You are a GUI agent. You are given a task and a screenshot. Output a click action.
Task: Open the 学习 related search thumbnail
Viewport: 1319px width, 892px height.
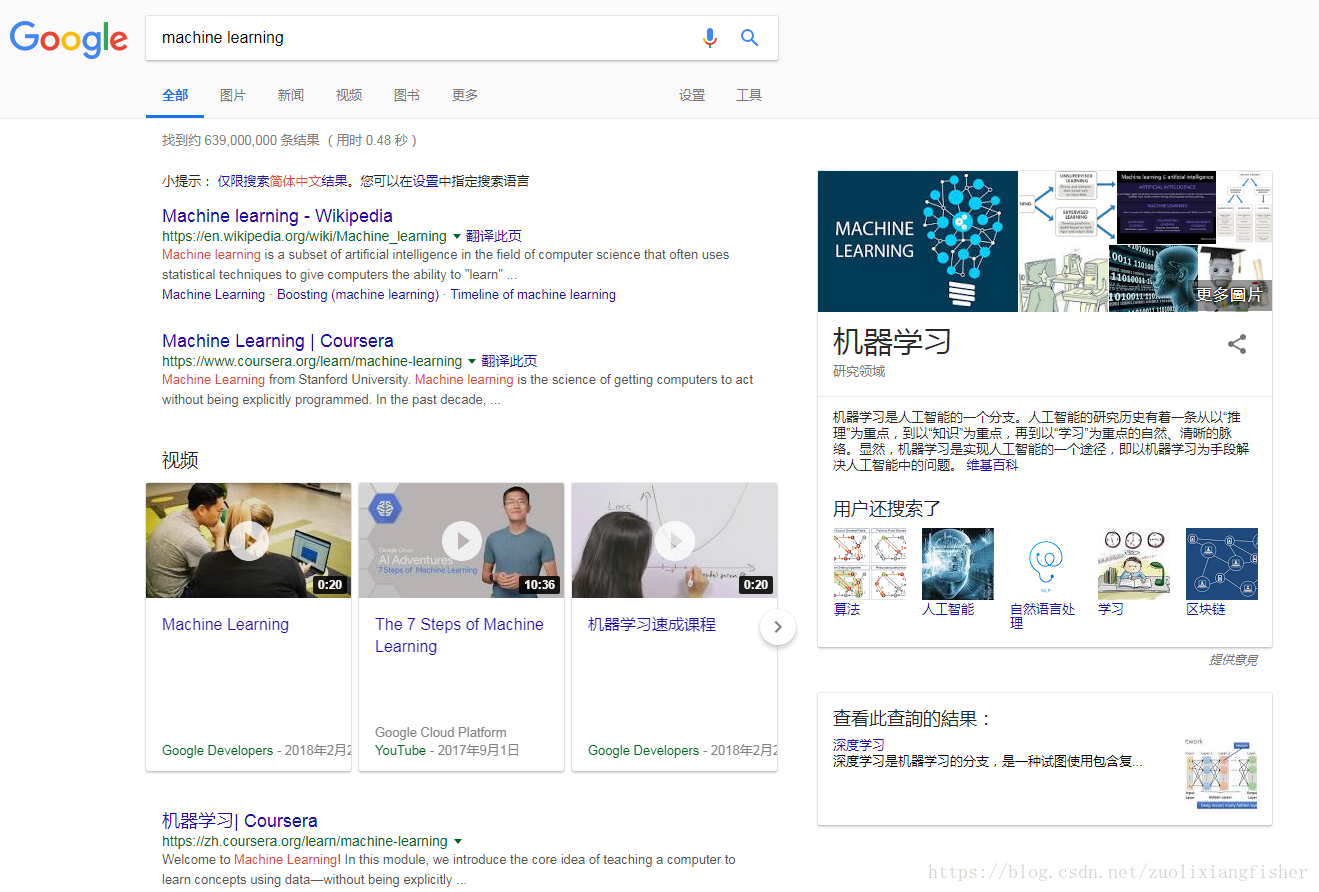coord(1134,564)
